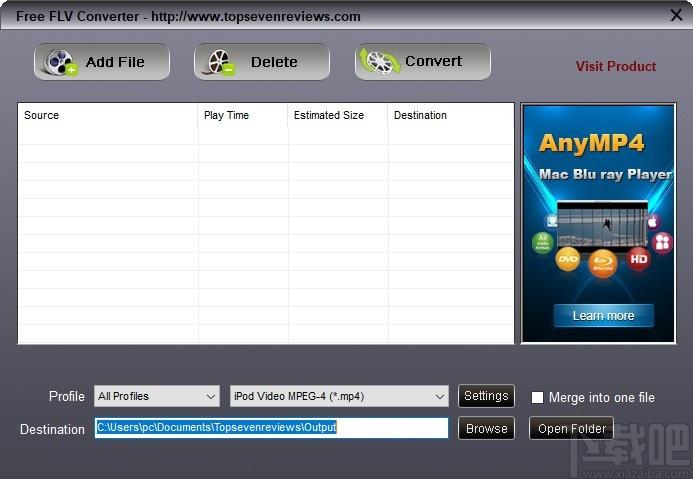Image resolution: width=693 pixels, height=479 pixels.
Task: Open the profile Settings
Action: [486, 395]
